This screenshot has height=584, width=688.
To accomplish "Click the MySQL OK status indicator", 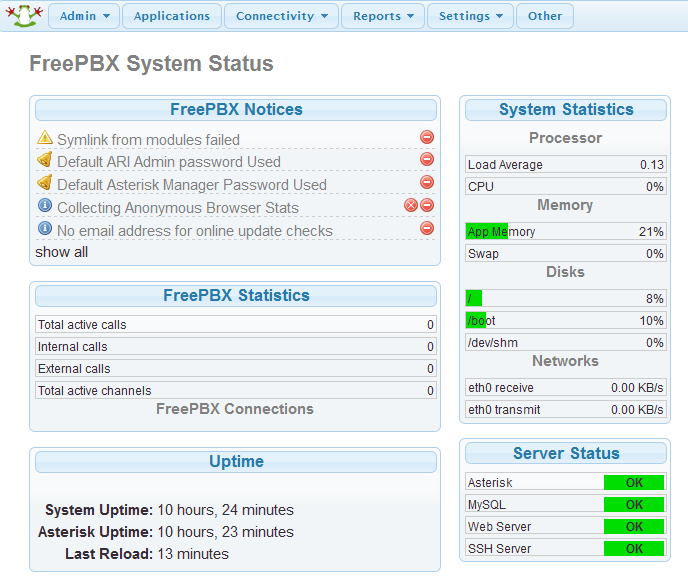I will click(634, 504).
